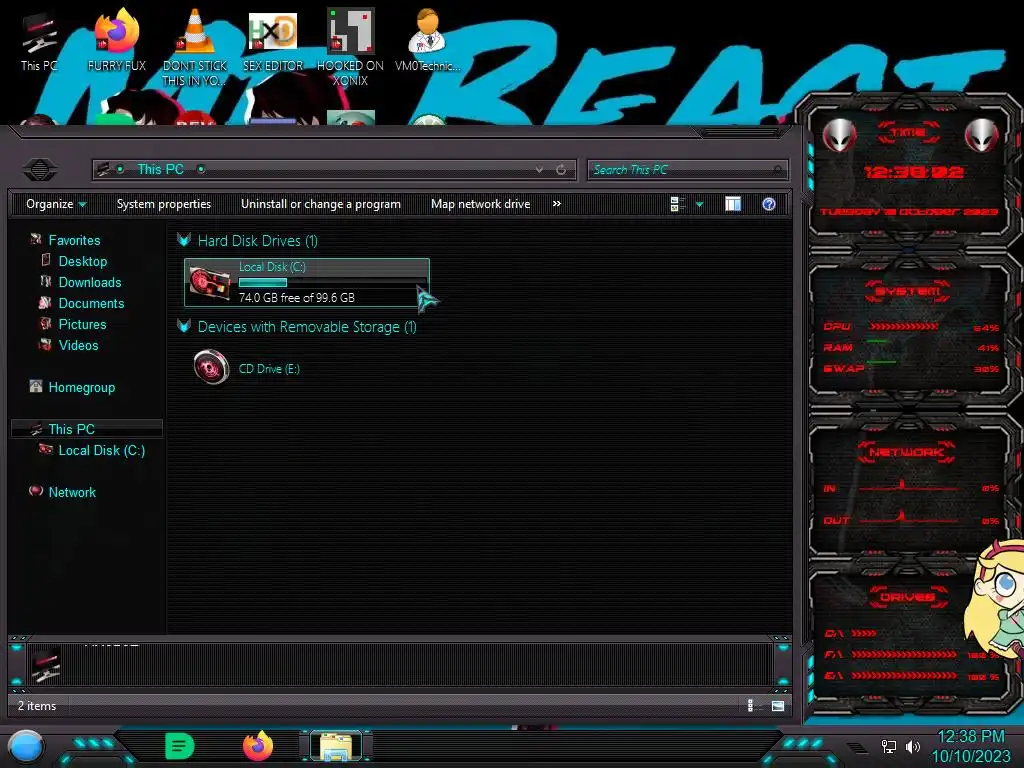Click the NETWORK widget header
Viewport: 1024px width, 768px height.
click(906, 452)
